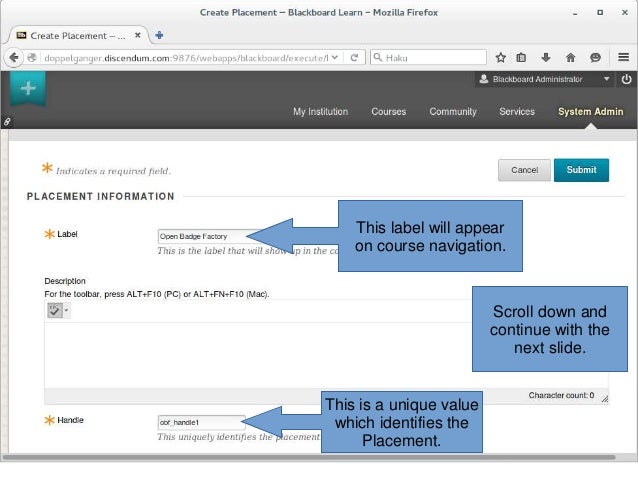638x479 pixels.
Task: Click the Submit button
Action: click(x=581, y=170)
